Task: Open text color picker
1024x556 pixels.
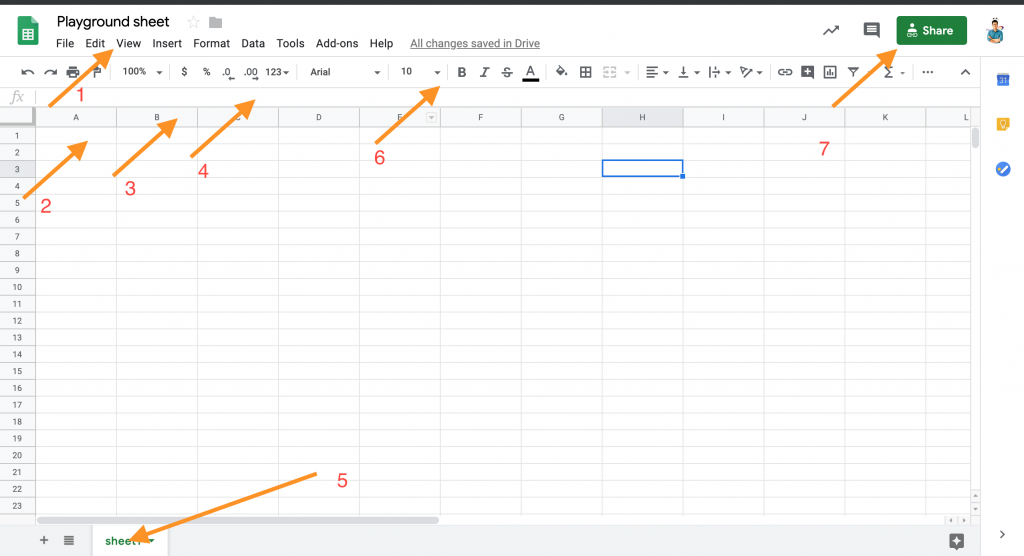Action: (x=530, y=73)
